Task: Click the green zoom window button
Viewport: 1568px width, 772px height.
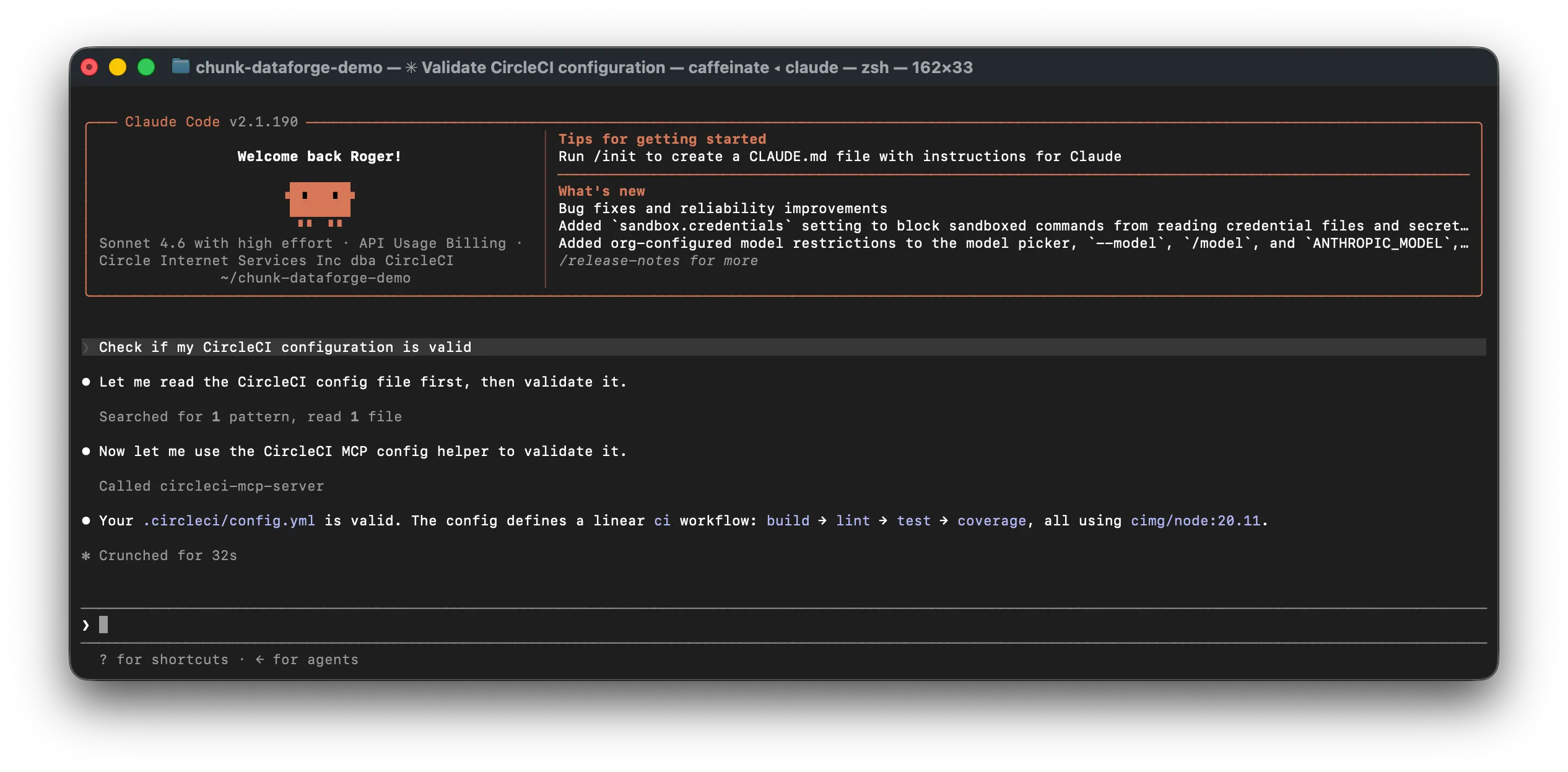Action: (146, 67)
